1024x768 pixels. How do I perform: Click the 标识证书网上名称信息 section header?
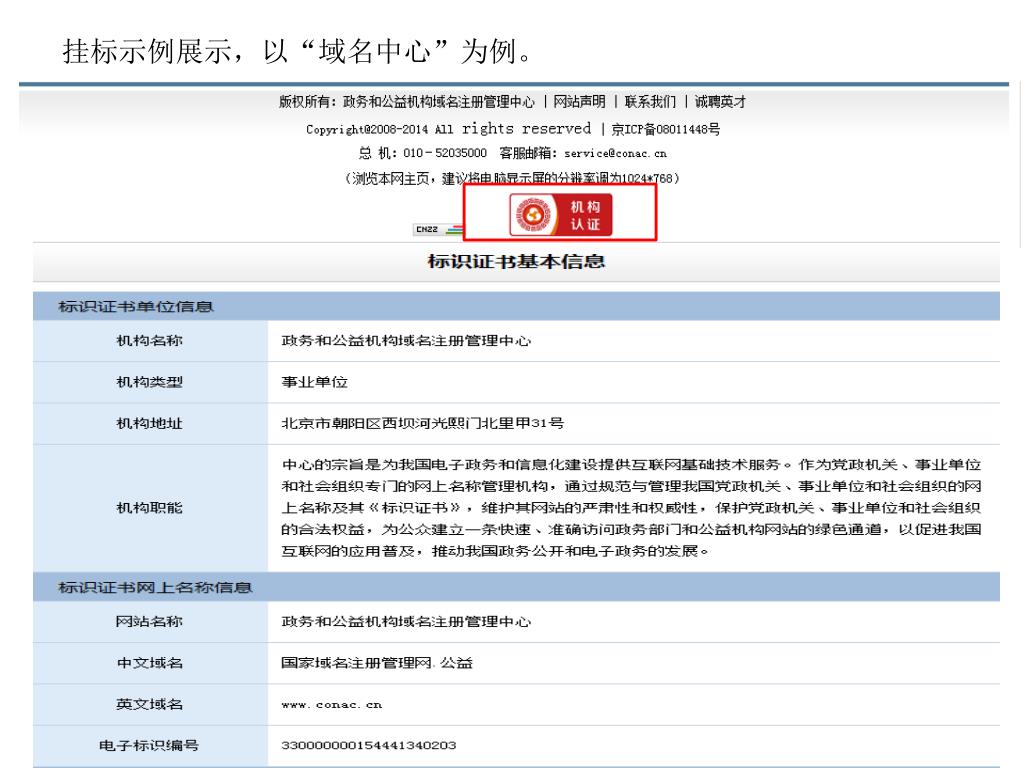[516, 587]
